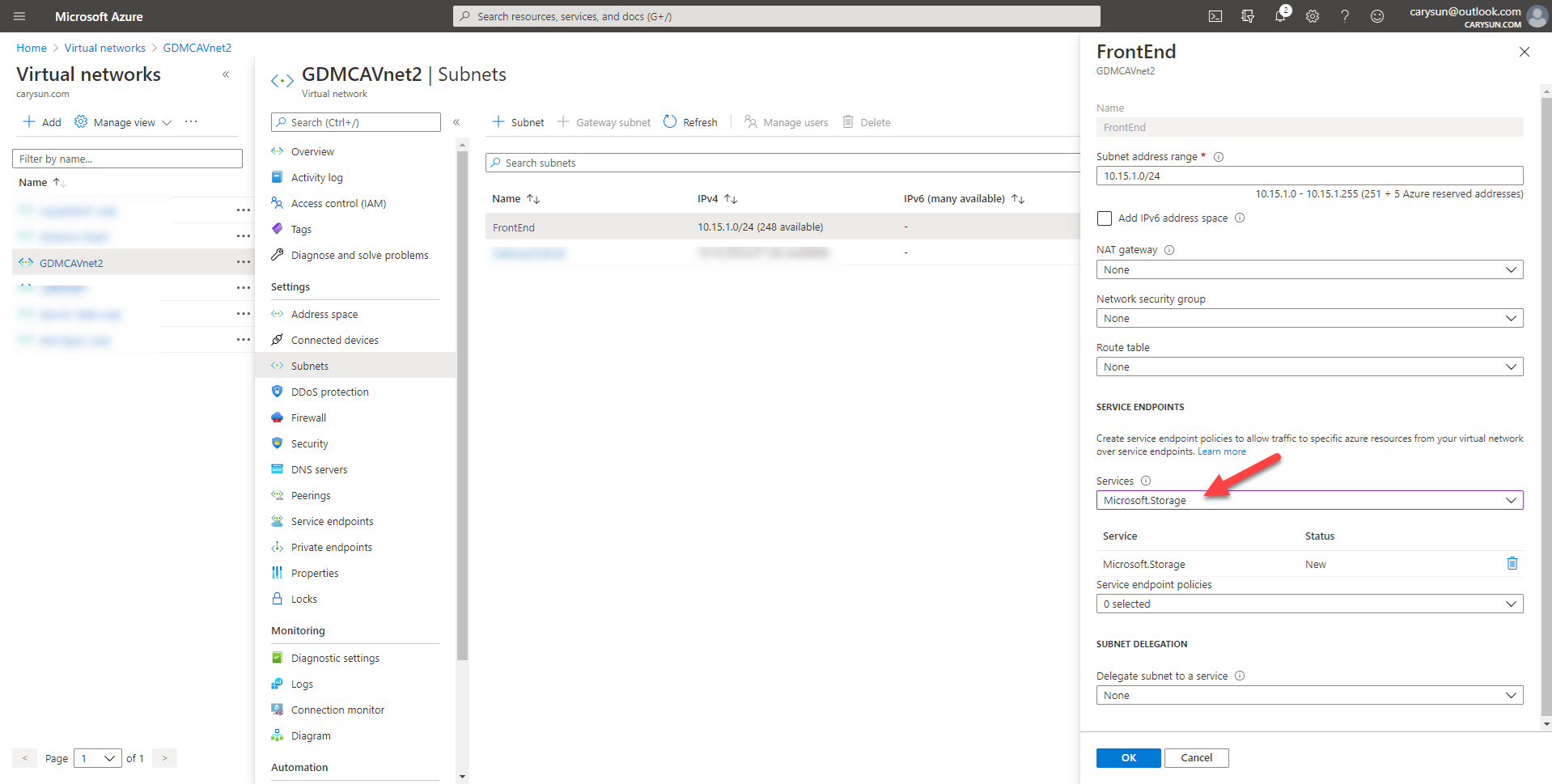The height and width of the screenshot is (784, 1552).
Task: Open the ellipsis menu for the GDMCAVnet2 row
Action: pyautogui.click(x=243, y=262)
